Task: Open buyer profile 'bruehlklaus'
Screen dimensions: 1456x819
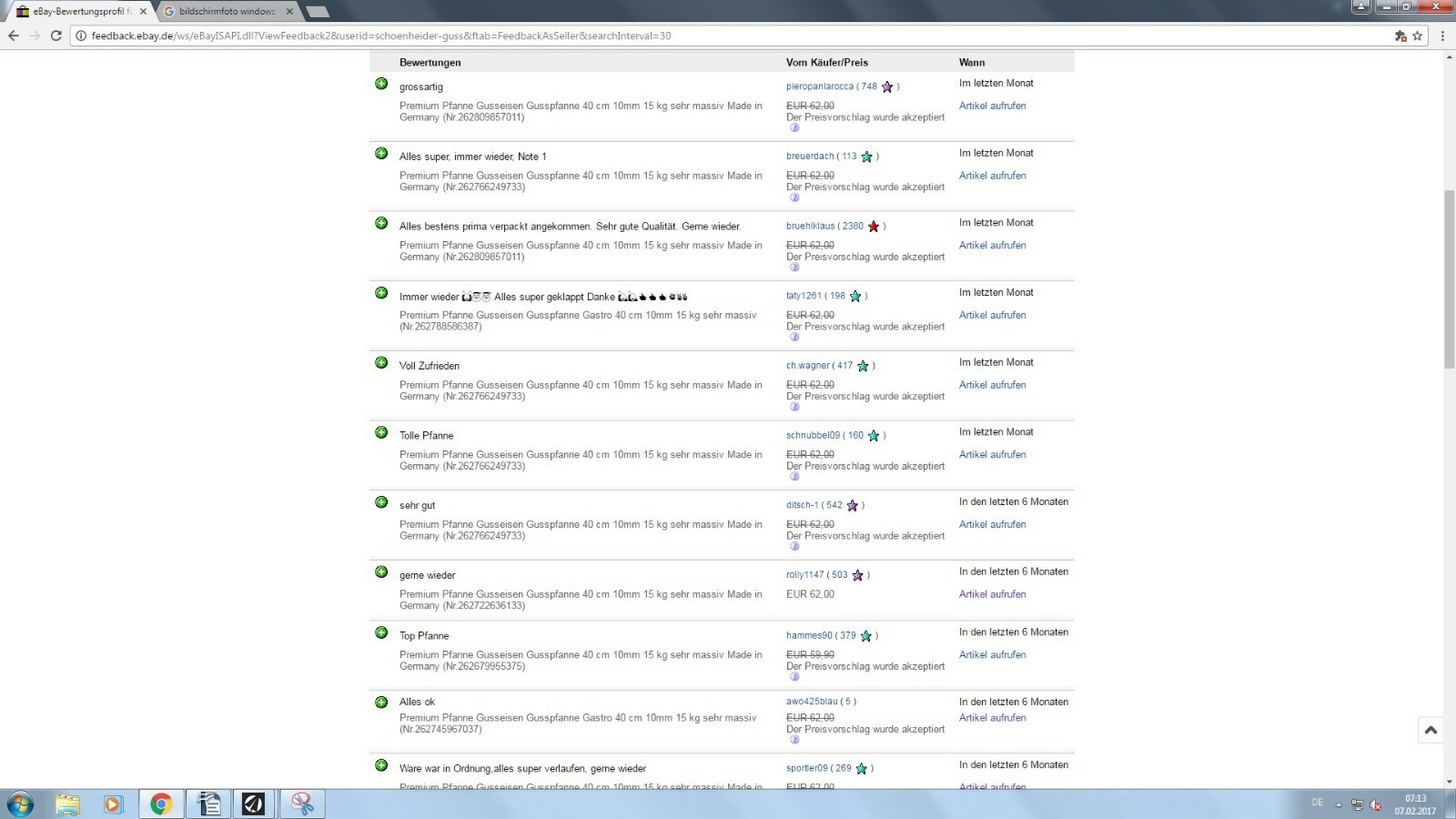Action: click(x=810, y=226)
